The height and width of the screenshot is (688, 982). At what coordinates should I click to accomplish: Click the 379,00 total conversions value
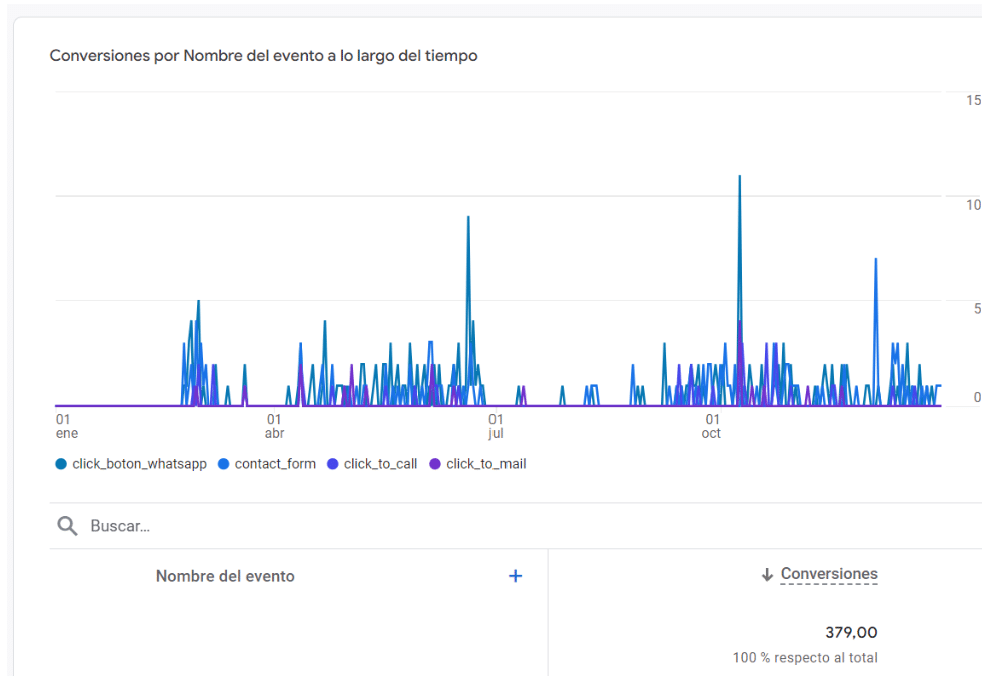pos(851,632)
